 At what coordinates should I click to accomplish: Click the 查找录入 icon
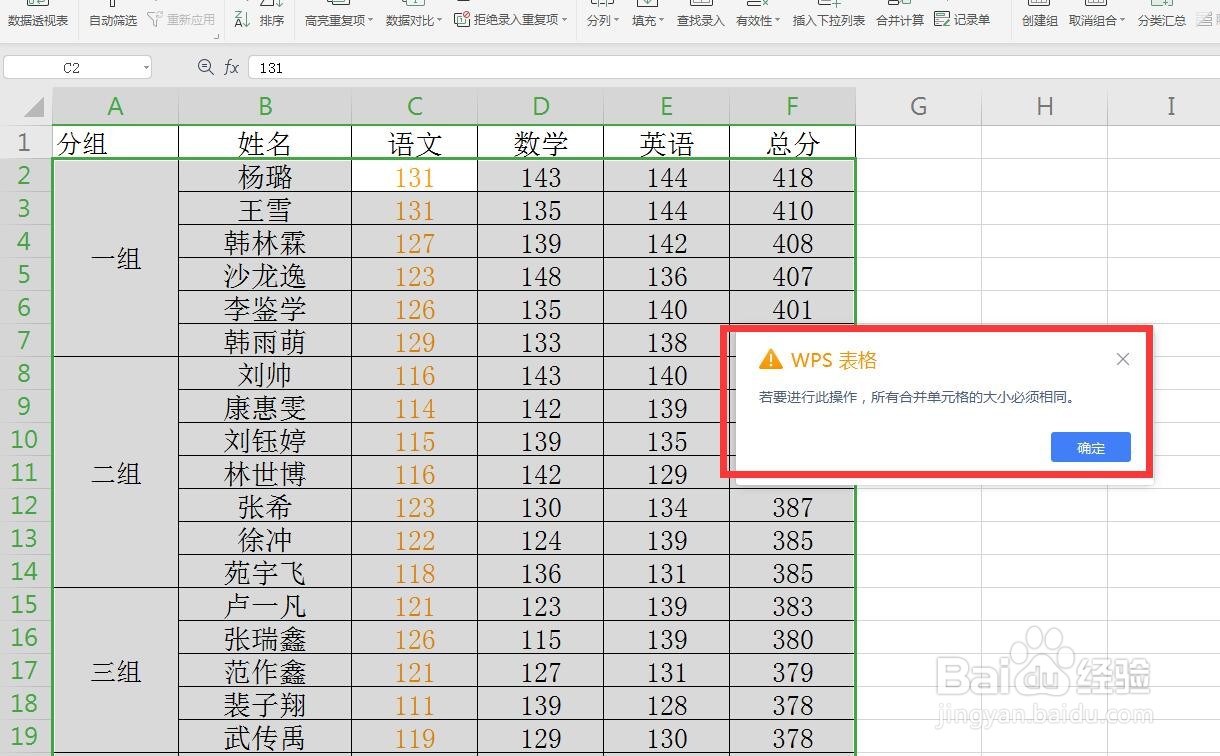[700, 17]
